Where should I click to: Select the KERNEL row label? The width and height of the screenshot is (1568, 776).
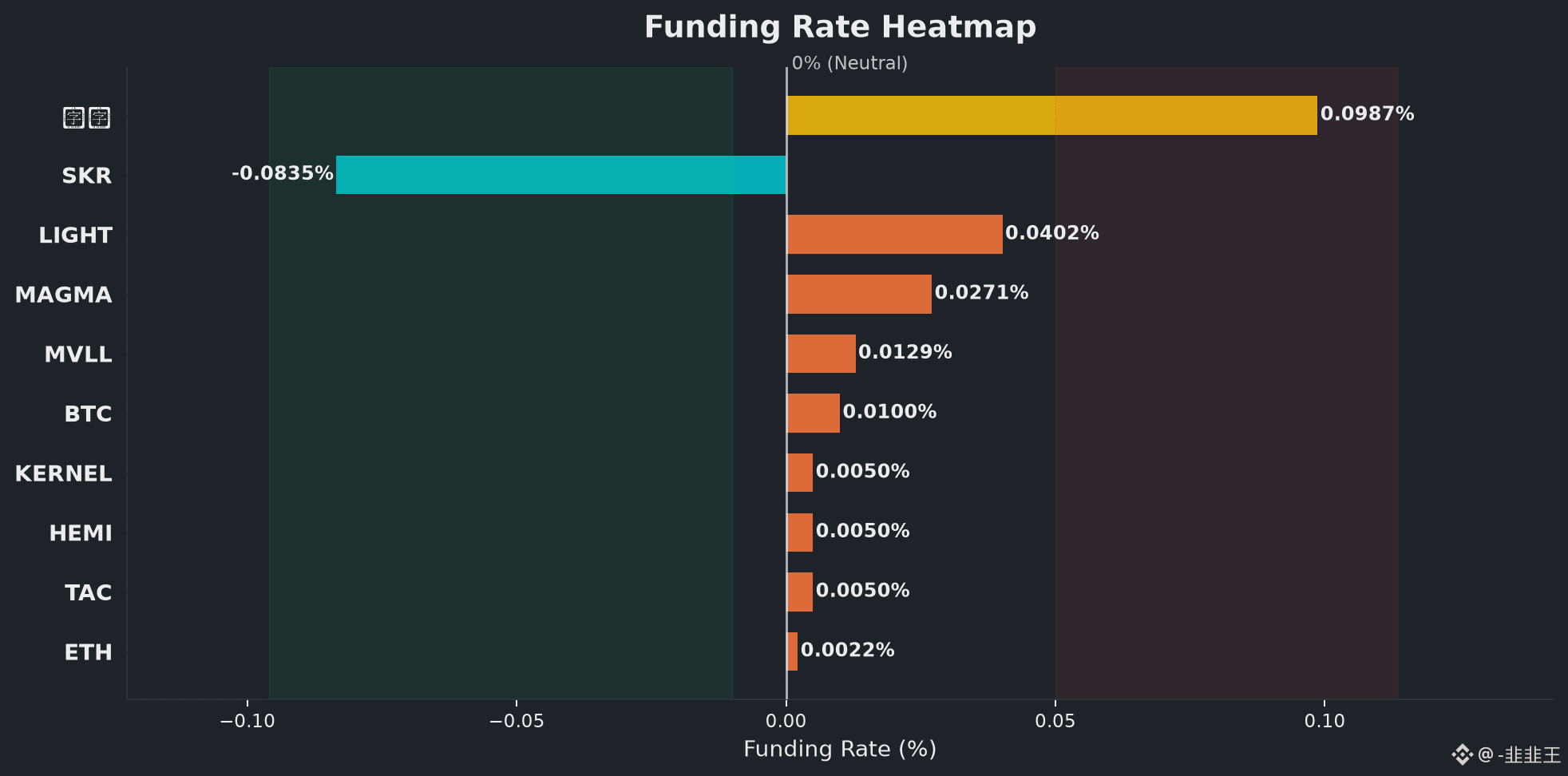click(64, 473)
